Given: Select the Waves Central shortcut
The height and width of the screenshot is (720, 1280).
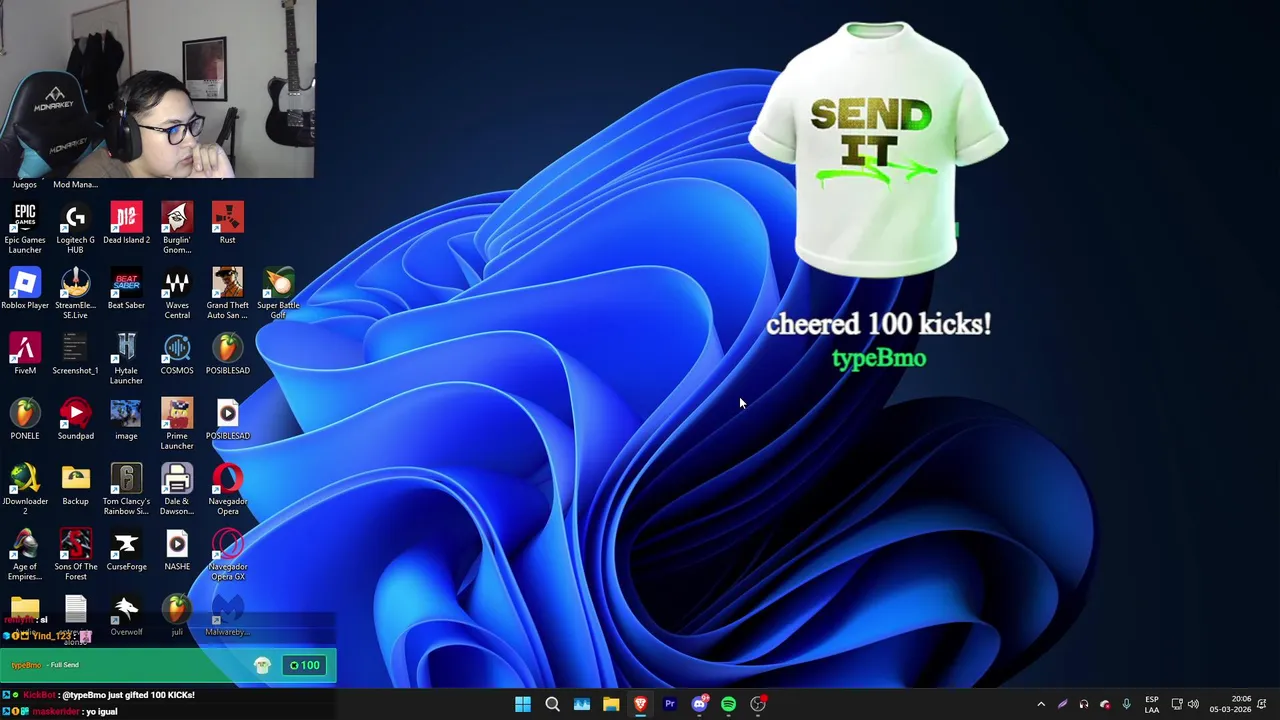Looking at the screenshot, I should click(x=177, y=293).
